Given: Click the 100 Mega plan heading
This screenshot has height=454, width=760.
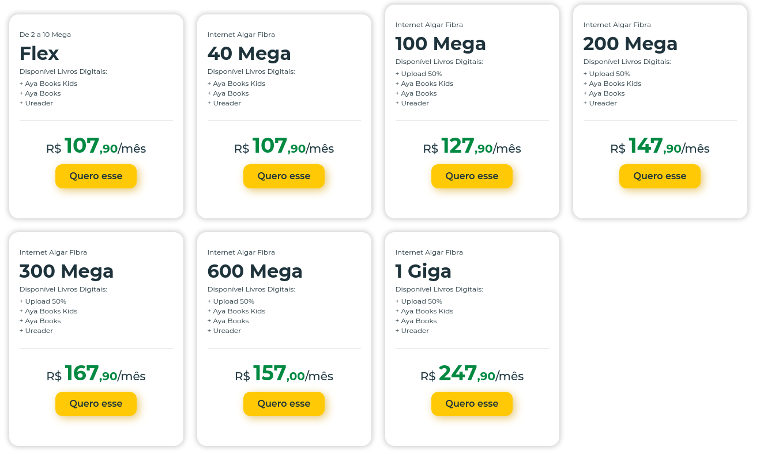Looking at the screenshot, I should click(440, 44).
